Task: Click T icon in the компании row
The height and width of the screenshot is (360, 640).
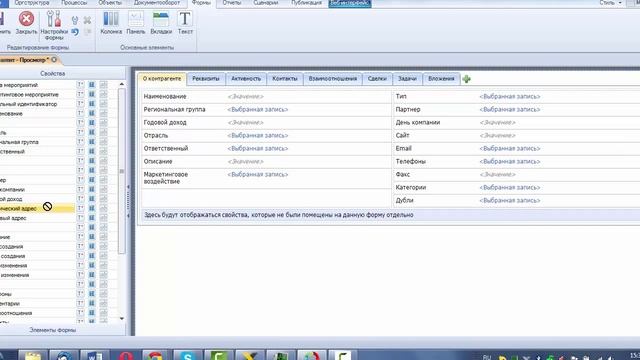Action: (80, 189)
